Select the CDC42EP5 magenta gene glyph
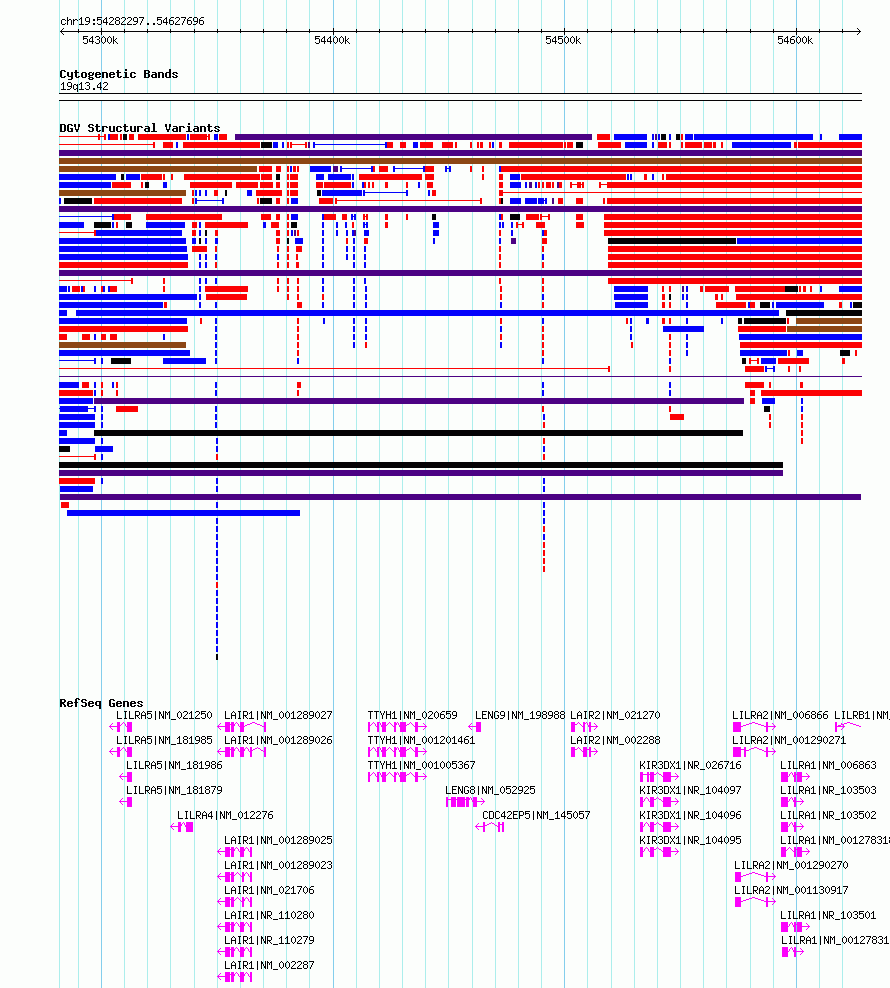 490,827
